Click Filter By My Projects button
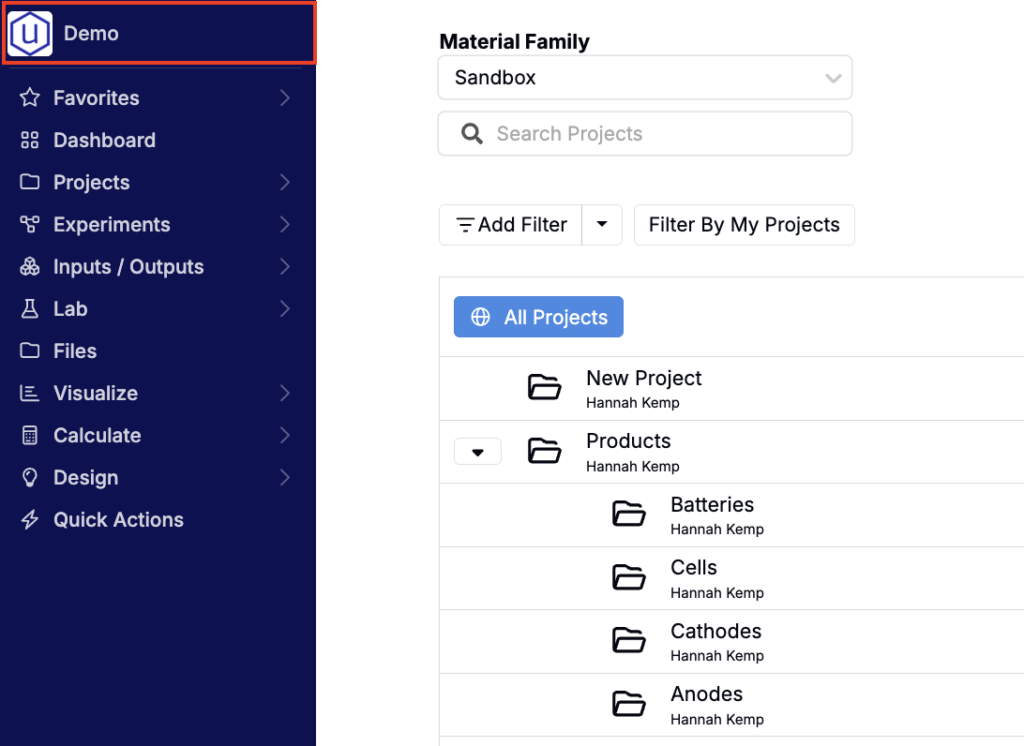The width and height of the screenshot is (1024, 746). pyautogui.click(x=744, y=225)
